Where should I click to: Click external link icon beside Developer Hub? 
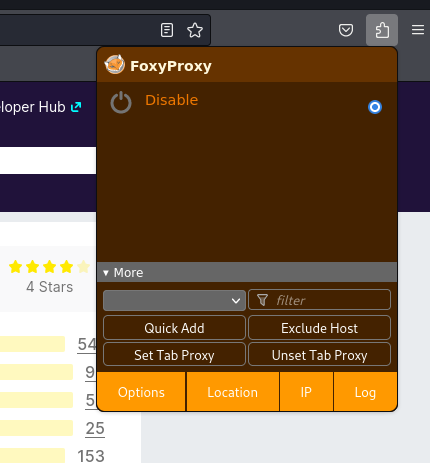[x=76, y=107]
